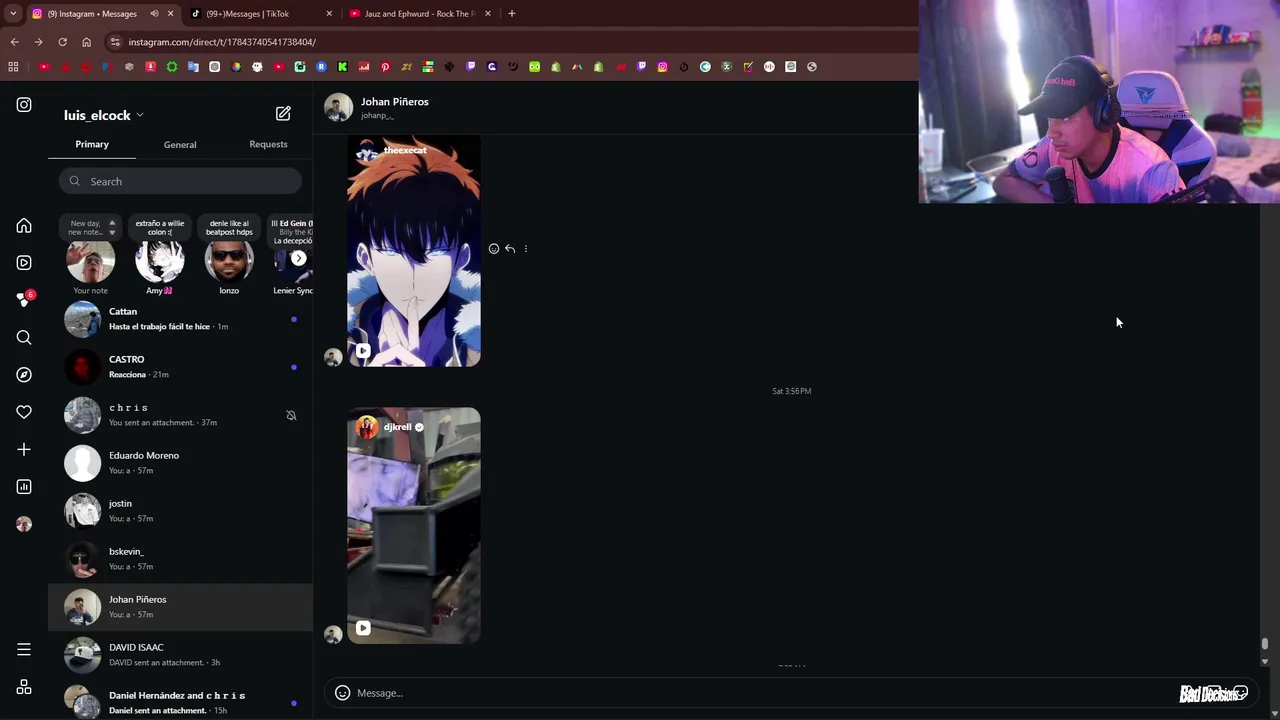Reload the page in browser toolbar
1280x720 pixels.
[62, 42]
